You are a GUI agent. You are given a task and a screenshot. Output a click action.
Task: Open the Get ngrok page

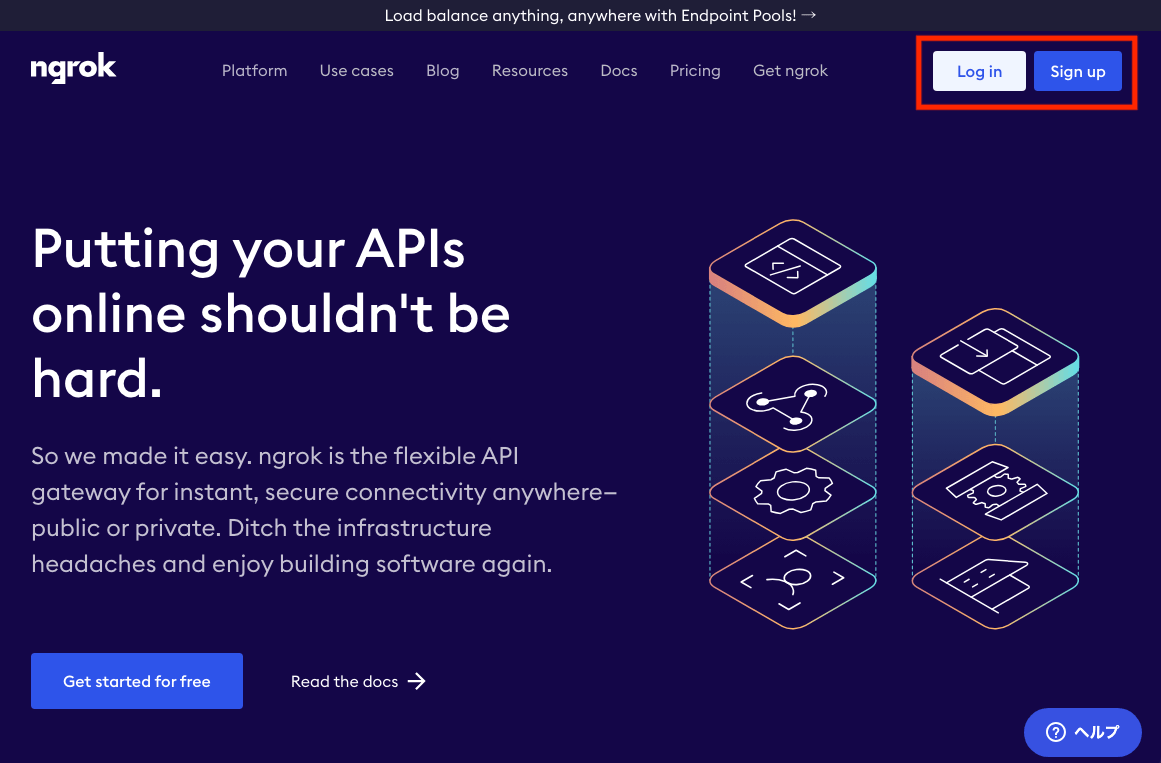pyautogui.click(x=791, y=70)
